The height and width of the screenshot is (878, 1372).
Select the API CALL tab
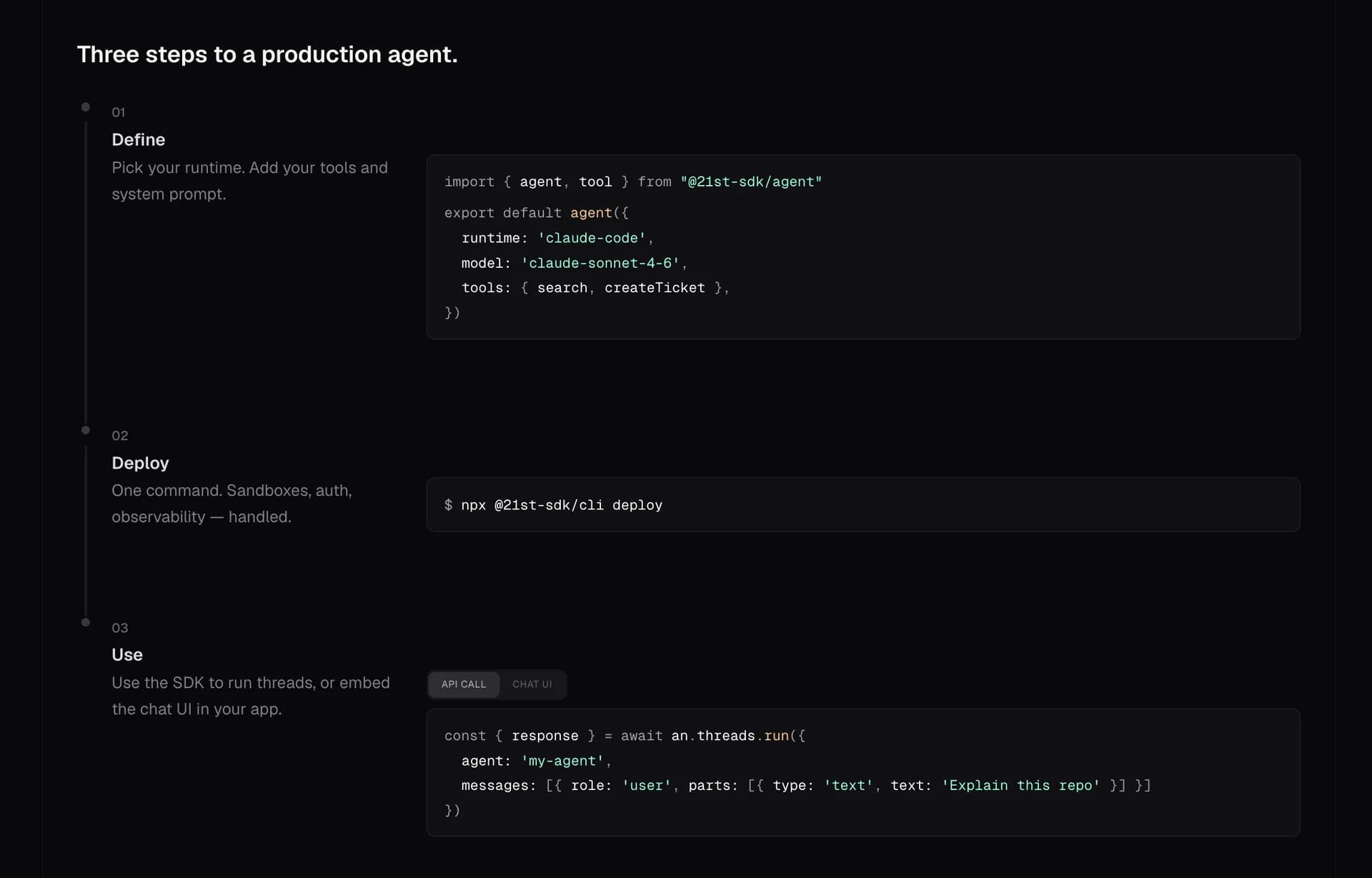[x=463, y=684]
